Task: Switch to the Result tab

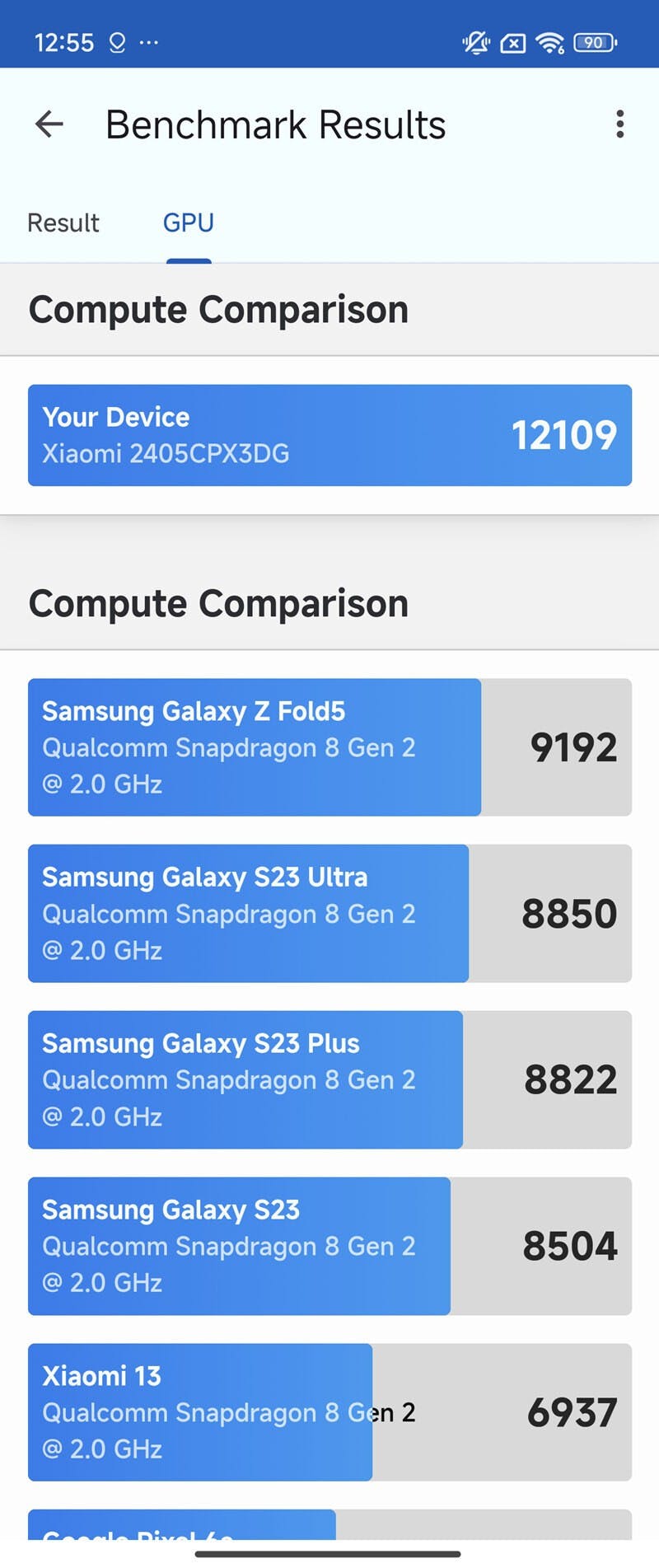Action: [x=63, y=222]
